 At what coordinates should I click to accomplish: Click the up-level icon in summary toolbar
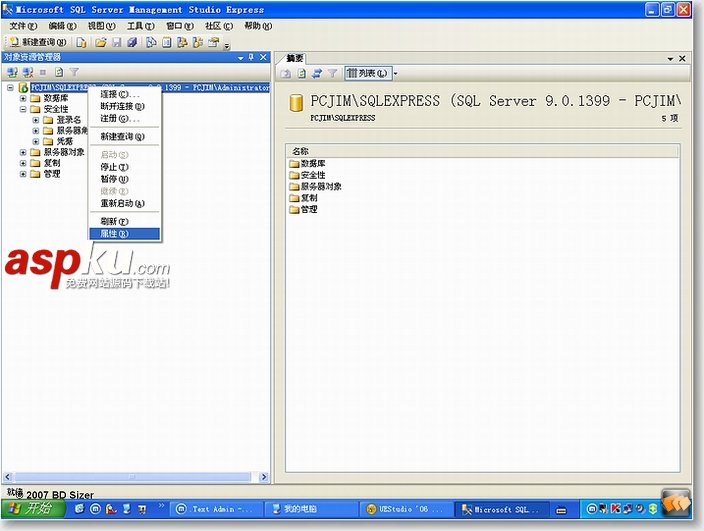(286, 73)
